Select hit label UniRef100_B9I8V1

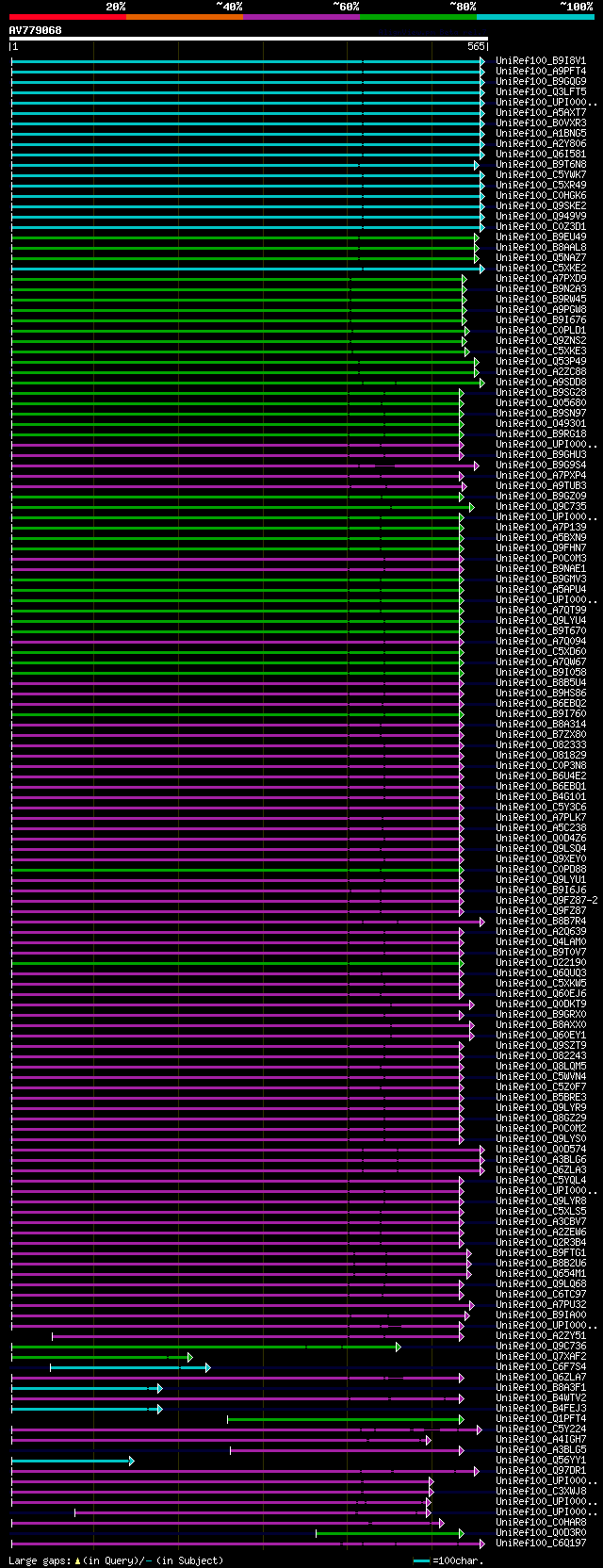(541, 61)
